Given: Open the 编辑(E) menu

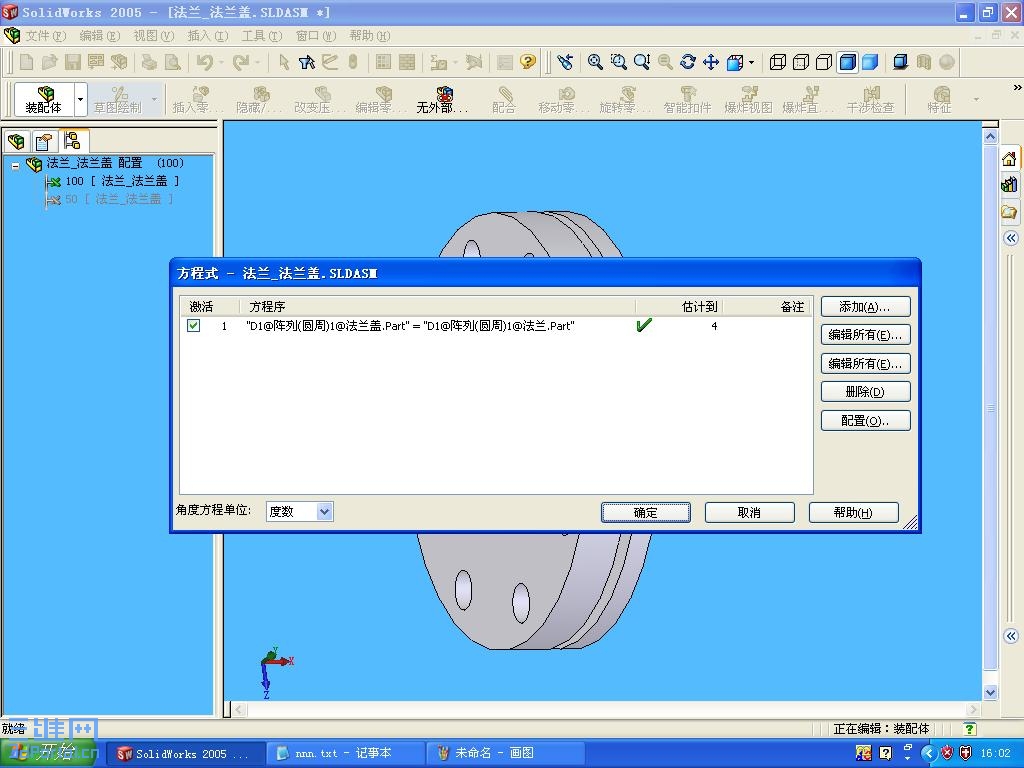Looking at the screenshot, I should 99,35.
